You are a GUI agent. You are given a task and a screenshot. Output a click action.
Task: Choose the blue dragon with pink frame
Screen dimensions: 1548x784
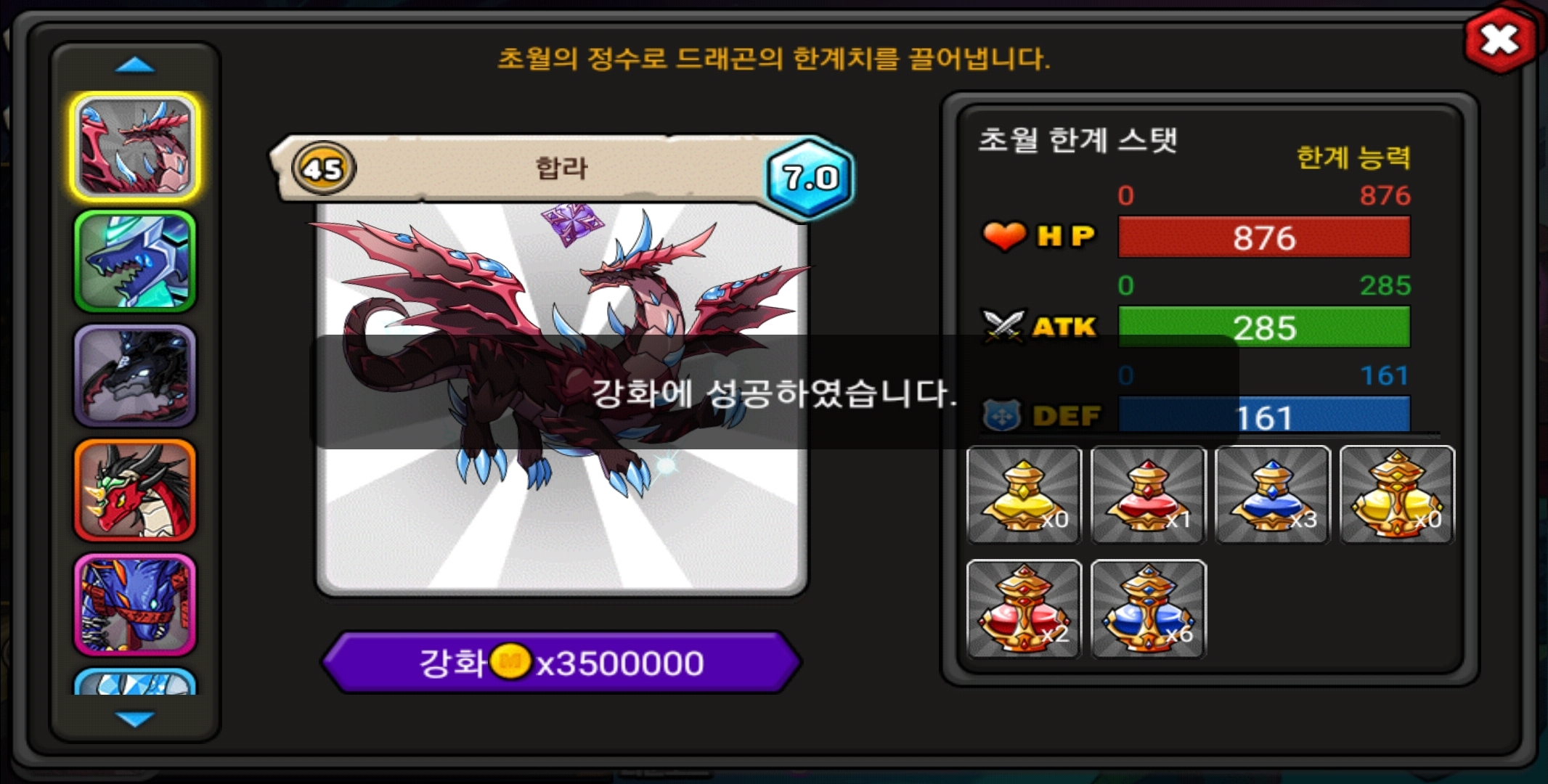tap(135, 605)
